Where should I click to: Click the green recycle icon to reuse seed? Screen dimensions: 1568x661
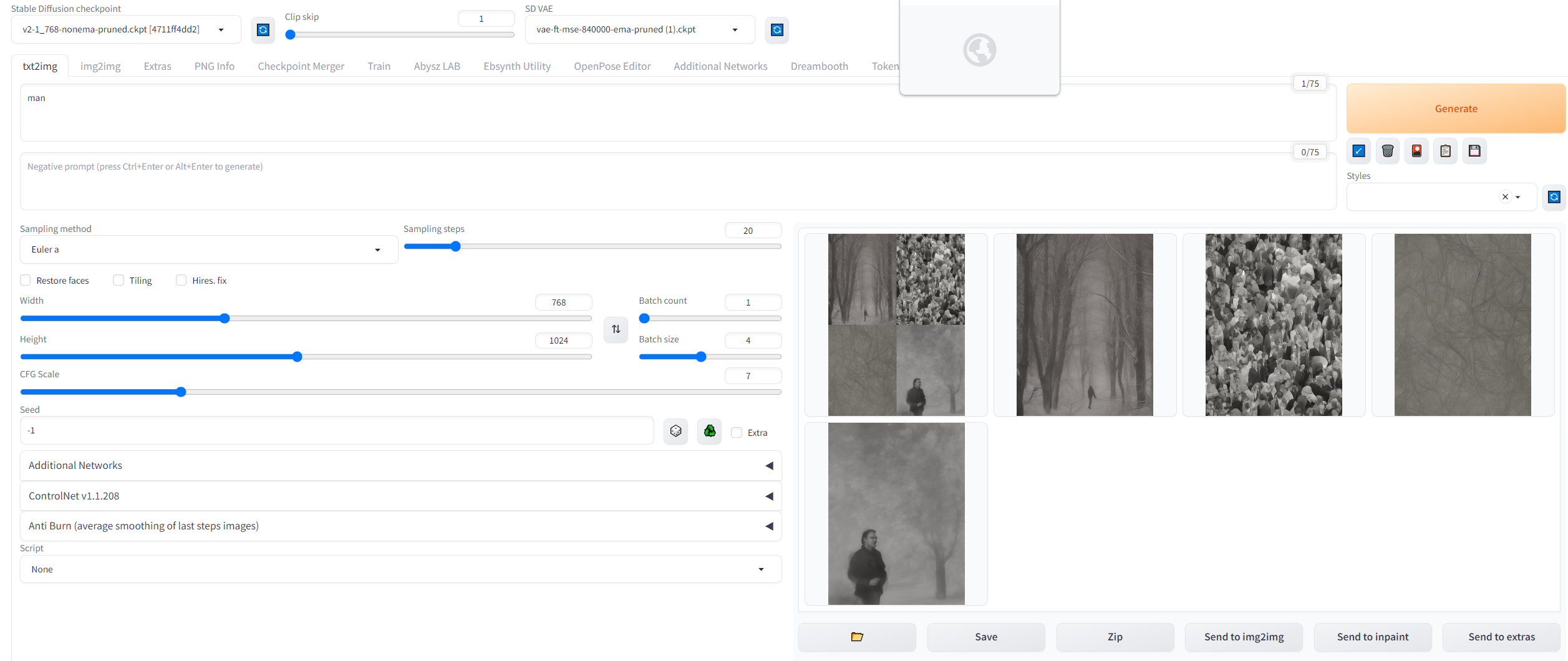(x=710, y=431)
